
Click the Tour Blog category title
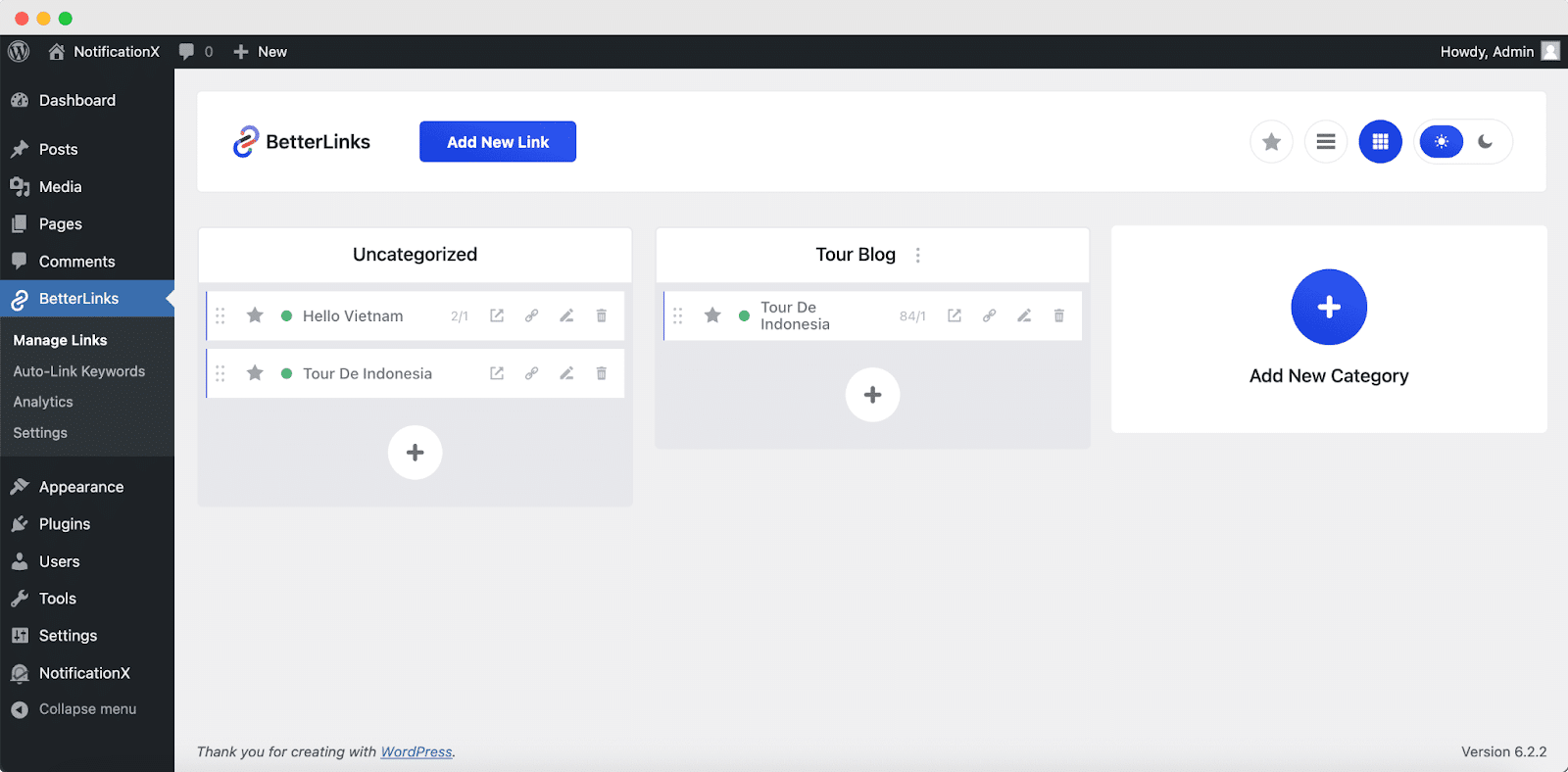856,255
